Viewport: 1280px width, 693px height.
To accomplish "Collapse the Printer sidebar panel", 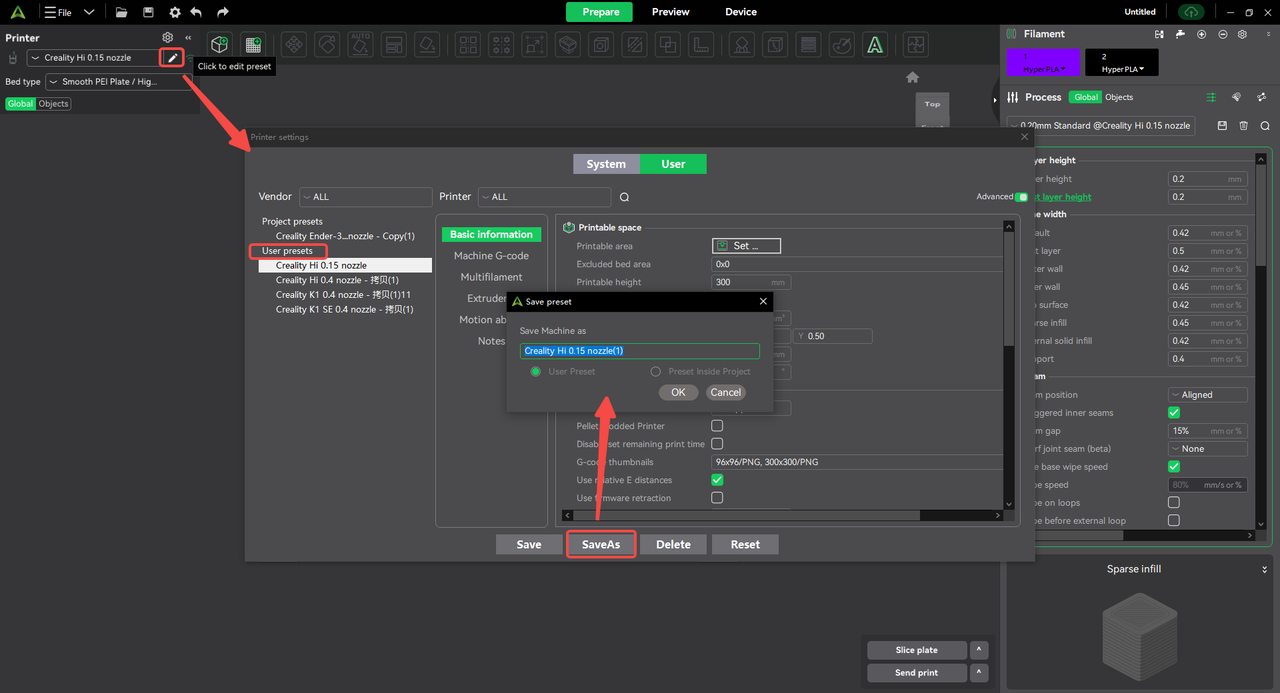I will click(x=188, y=38).
